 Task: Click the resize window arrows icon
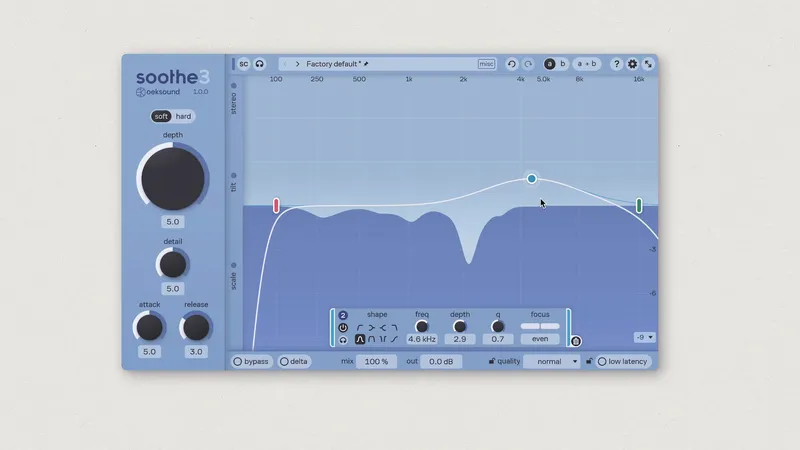pyautogui.click(x=648, y=64)
